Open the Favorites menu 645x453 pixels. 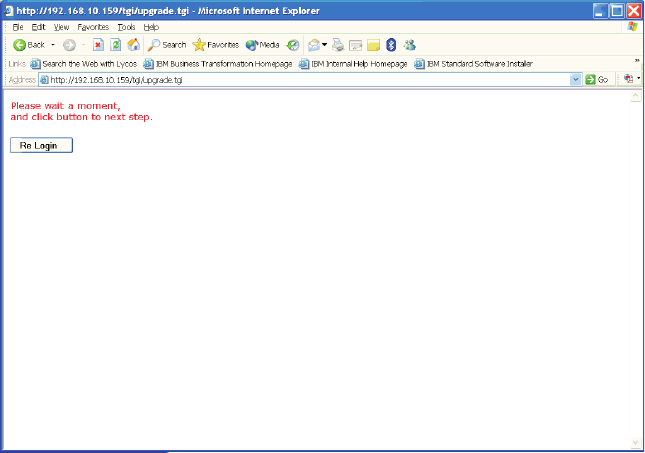(93, 27)
